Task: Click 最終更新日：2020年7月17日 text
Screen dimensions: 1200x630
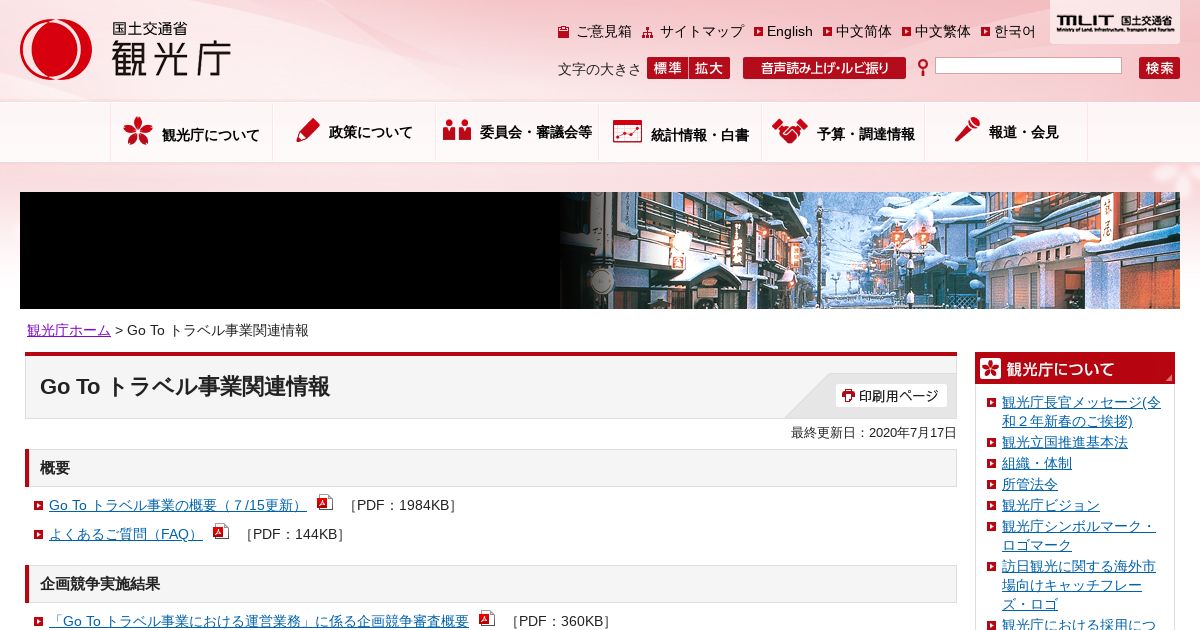Action: (x=874, y=433)
